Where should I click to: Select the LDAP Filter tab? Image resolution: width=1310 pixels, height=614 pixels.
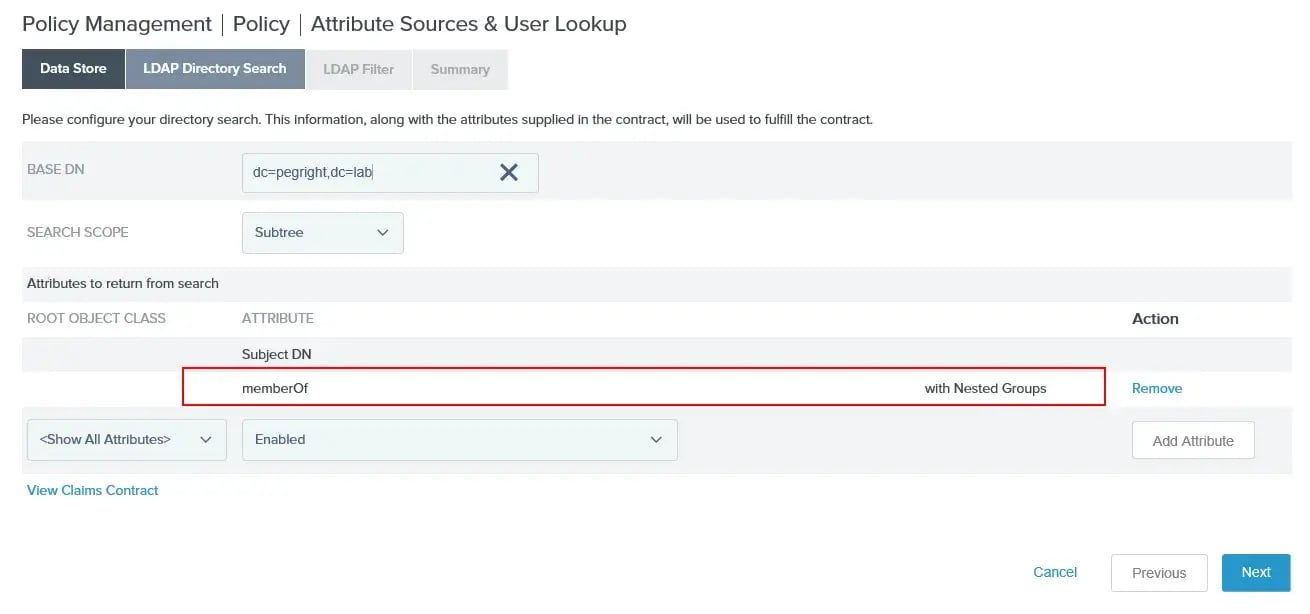pos(358,68)
